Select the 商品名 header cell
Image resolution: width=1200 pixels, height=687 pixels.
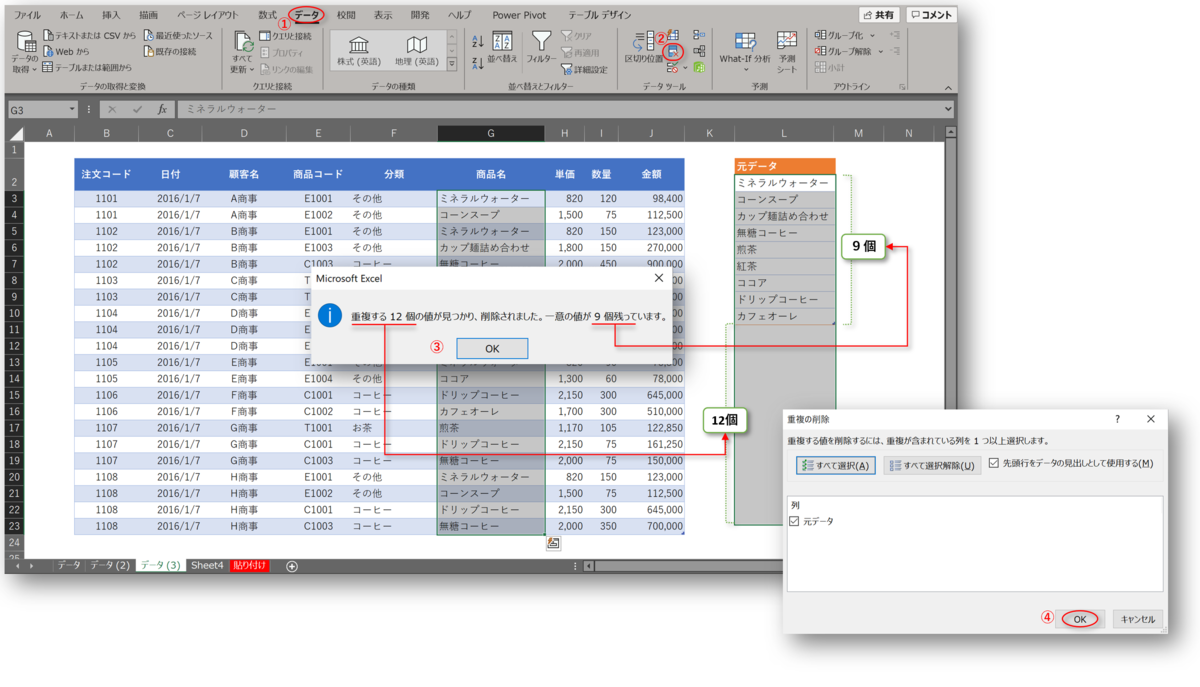(491, 174)
